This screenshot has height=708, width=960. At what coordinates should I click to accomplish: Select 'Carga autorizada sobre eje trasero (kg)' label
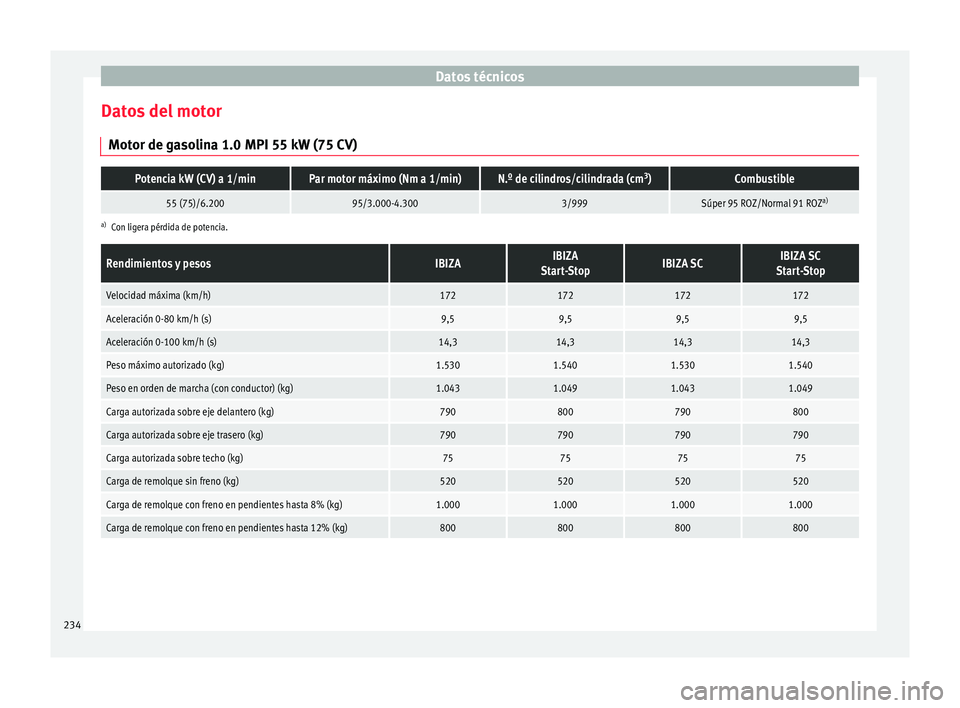[185, 435]
